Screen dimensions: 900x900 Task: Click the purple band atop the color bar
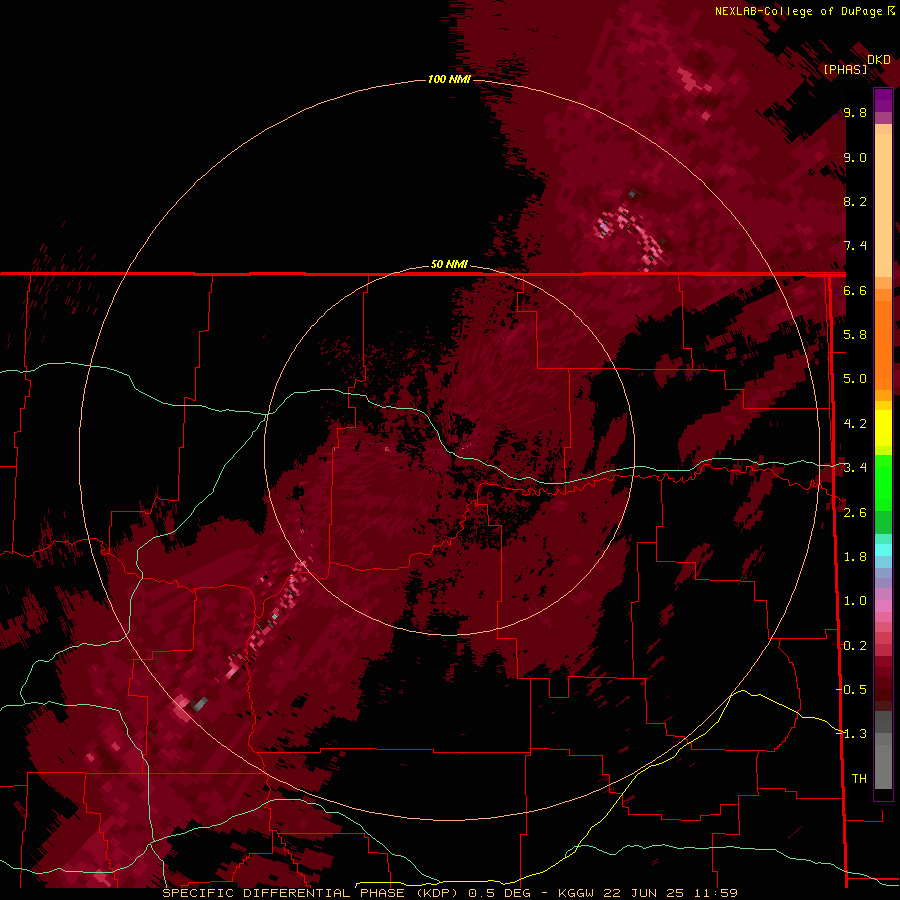coord(883,101)
